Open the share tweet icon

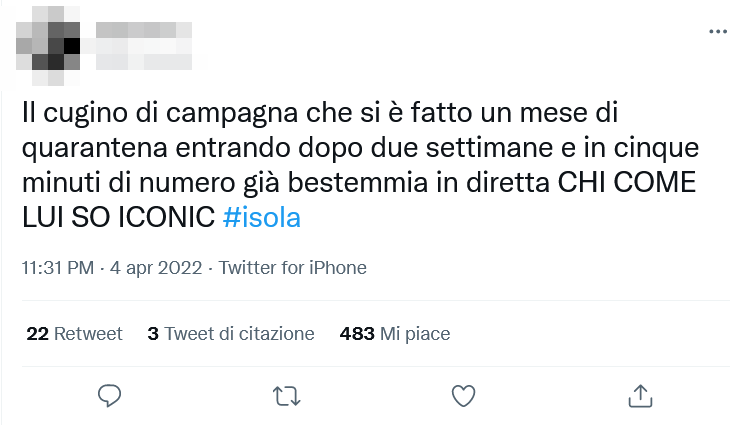coord(640,395)
